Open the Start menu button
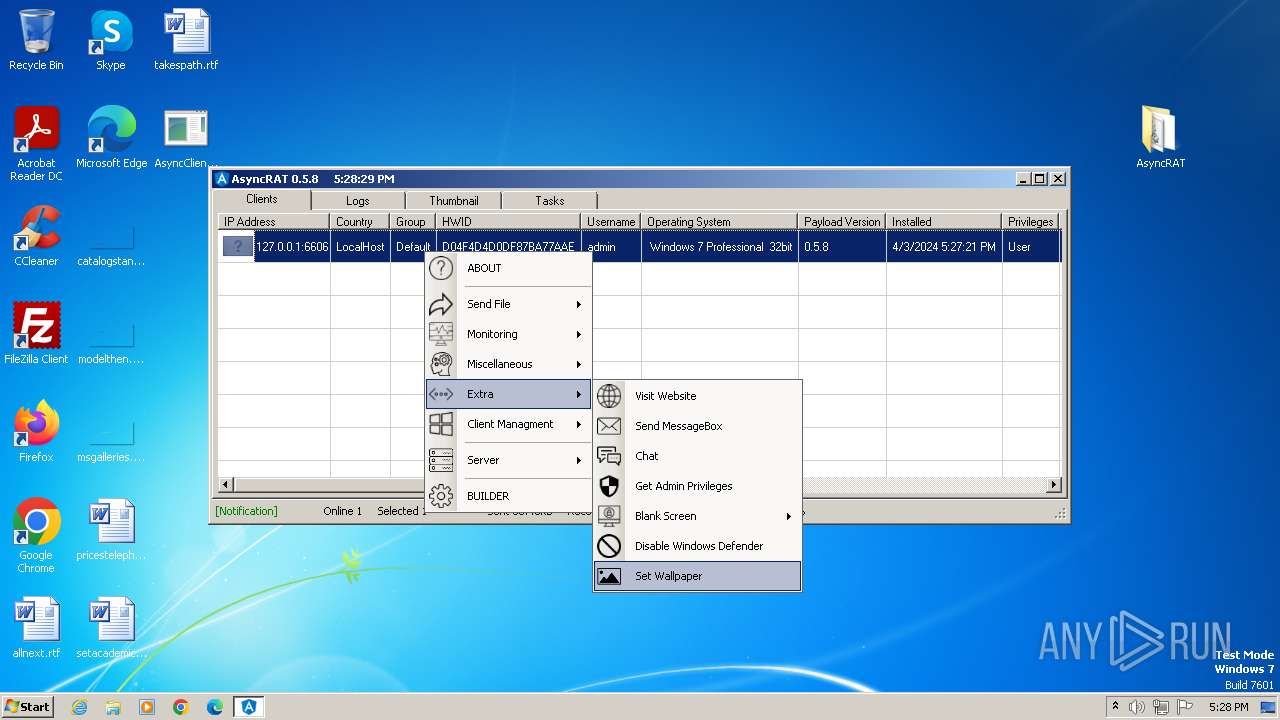 (28, 707)
